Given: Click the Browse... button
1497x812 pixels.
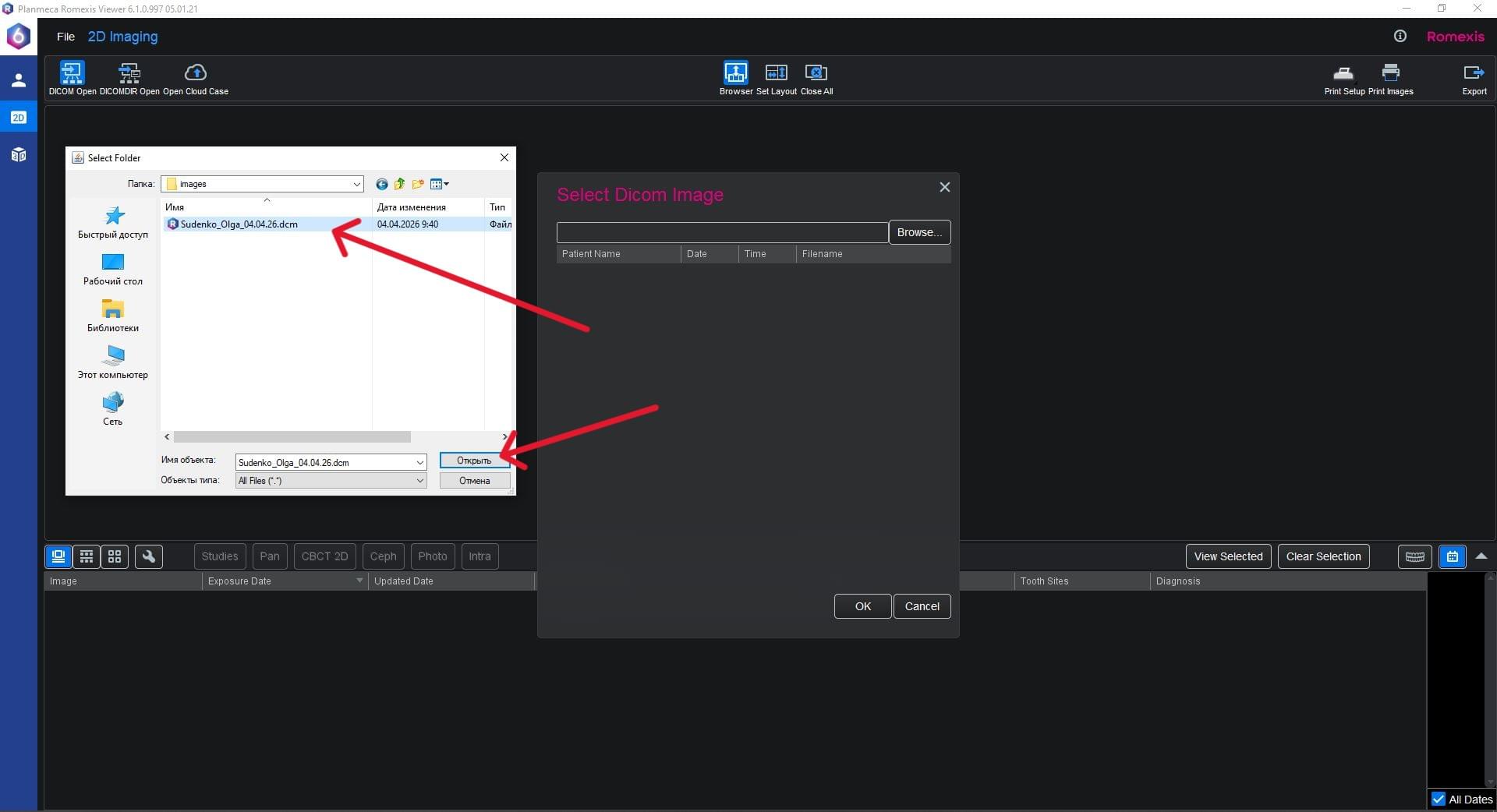Looking at the screenshot, I should pos(918,232).
